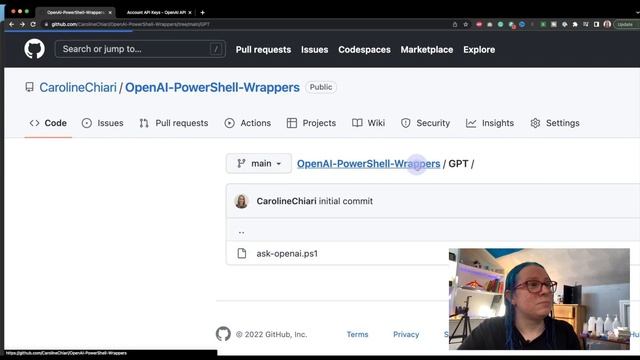640x360 pixels.
Task: Open the browser profile avatar
Action: click(x=607, y=24)
